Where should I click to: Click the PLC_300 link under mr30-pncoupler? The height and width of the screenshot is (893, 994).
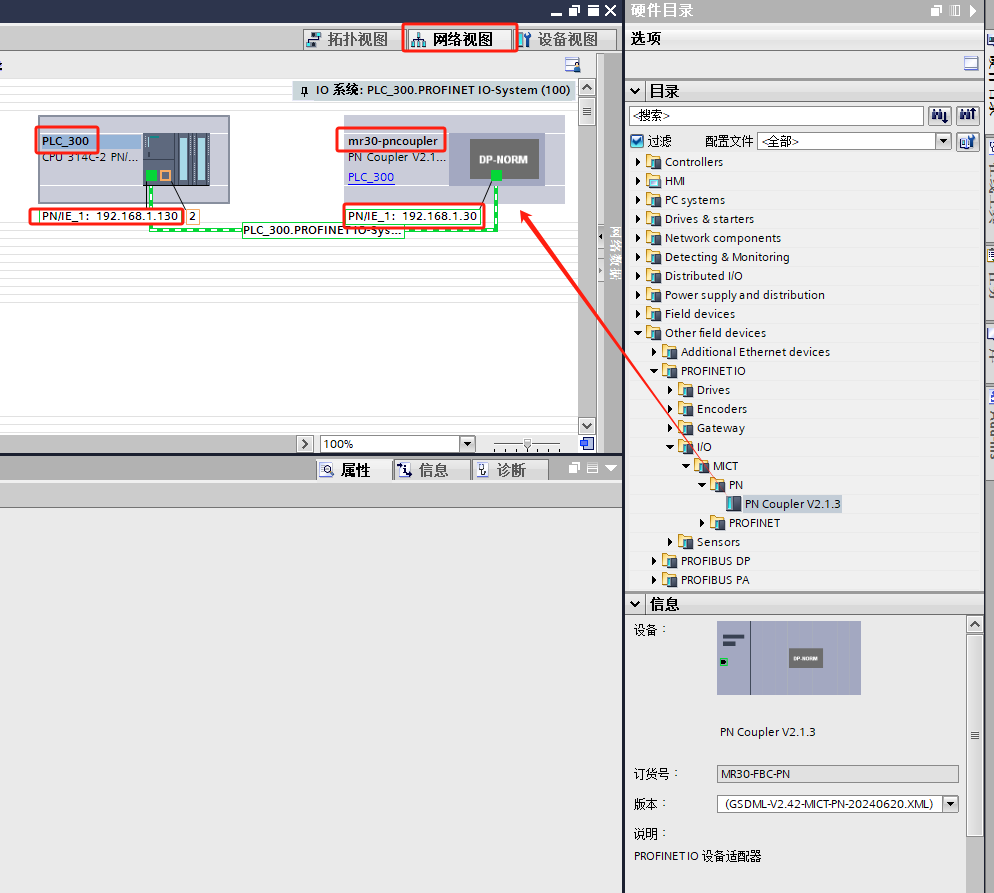point(371,177)
